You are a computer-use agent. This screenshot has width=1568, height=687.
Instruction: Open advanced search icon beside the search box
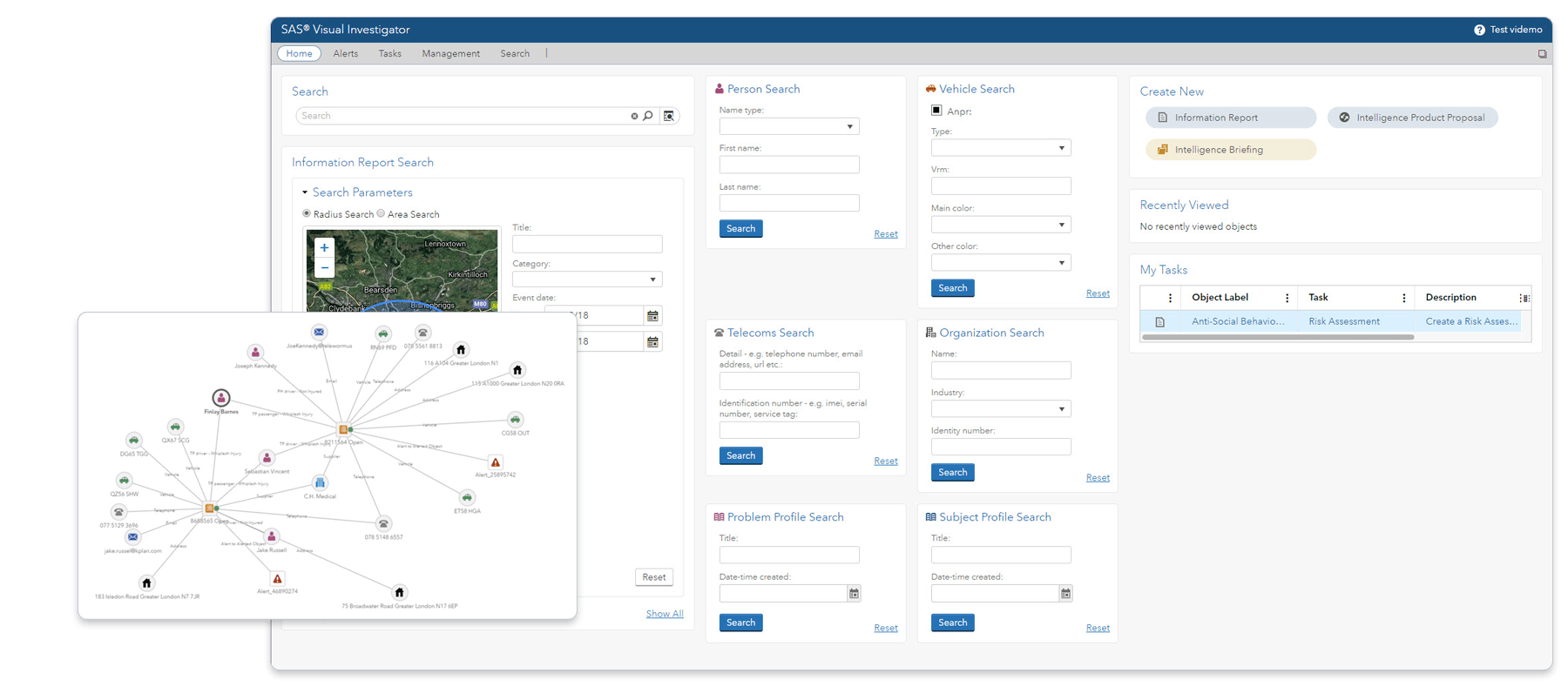(669, 116)
